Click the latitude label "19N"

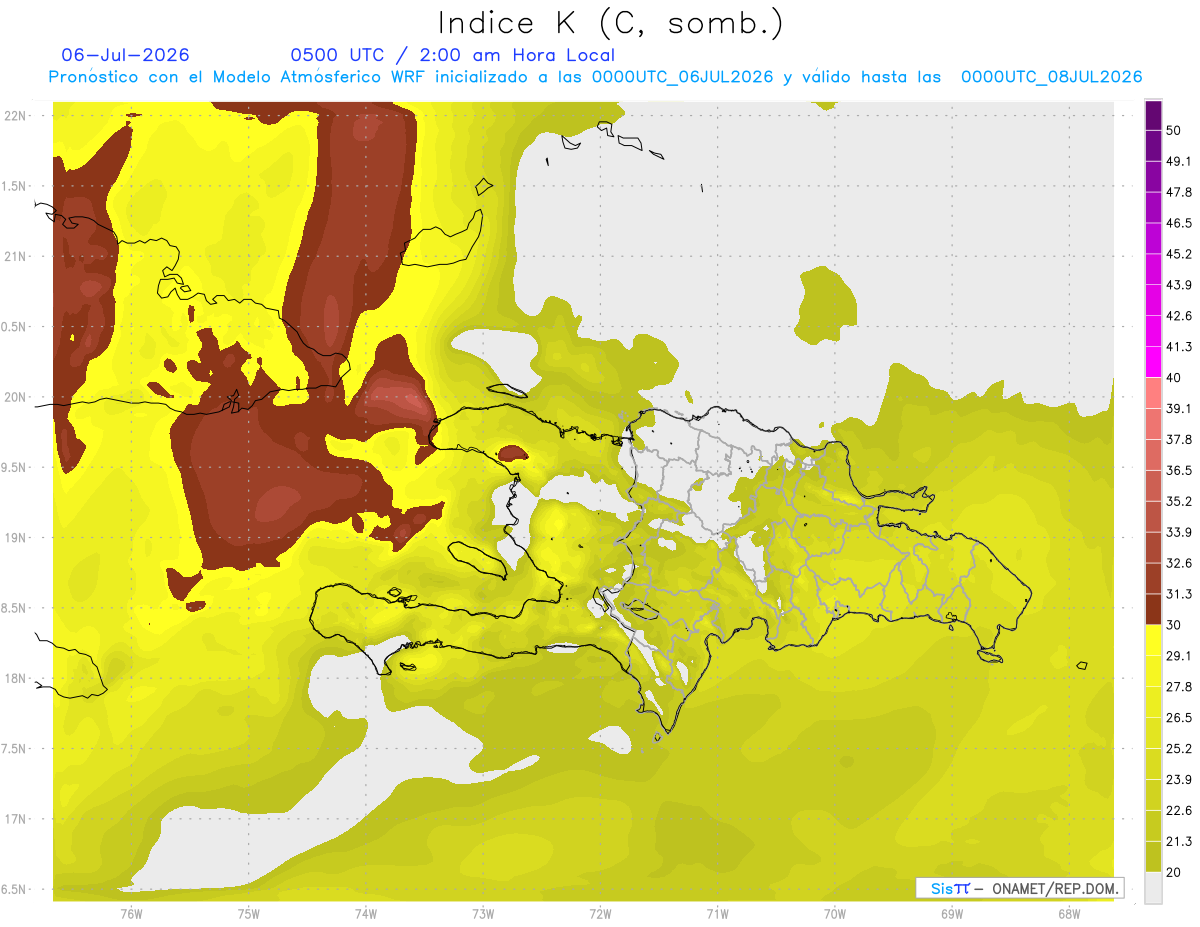17,538
